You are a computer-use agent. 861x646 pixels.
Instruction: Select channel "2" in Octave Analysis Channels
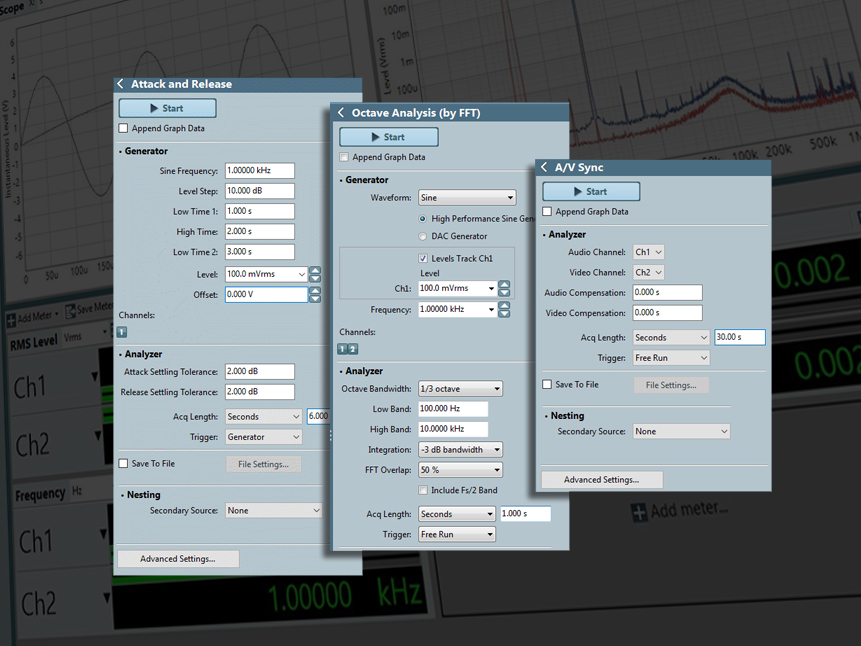(x=353, y=349)
